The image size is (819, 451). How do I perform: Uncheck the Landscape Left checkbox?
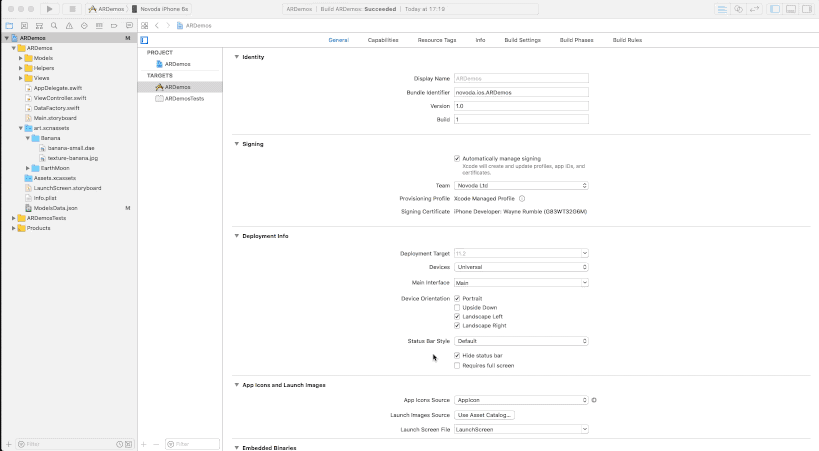click(457, 317)
